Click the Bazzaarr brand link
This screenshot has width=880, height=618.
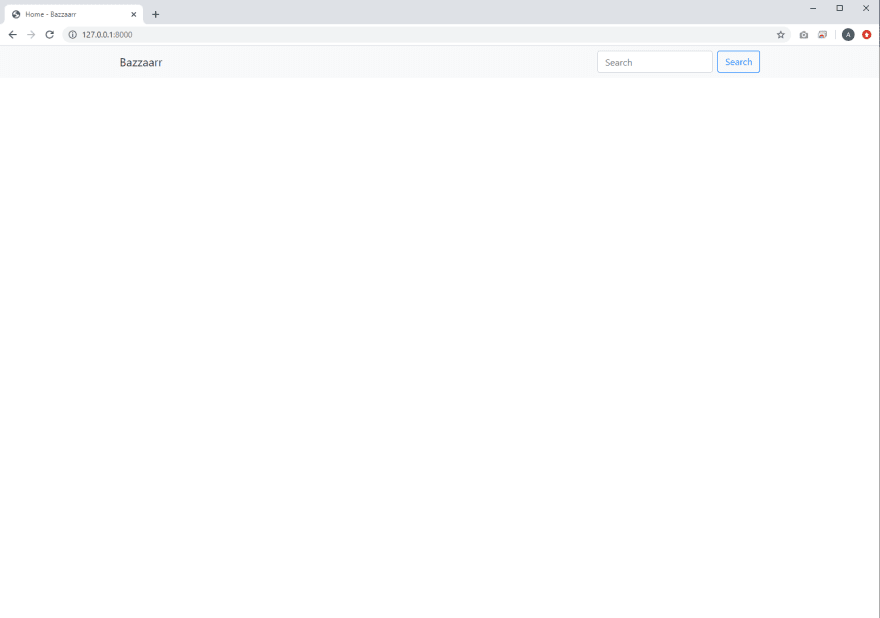pyautogui.click(x=141, y=62)
